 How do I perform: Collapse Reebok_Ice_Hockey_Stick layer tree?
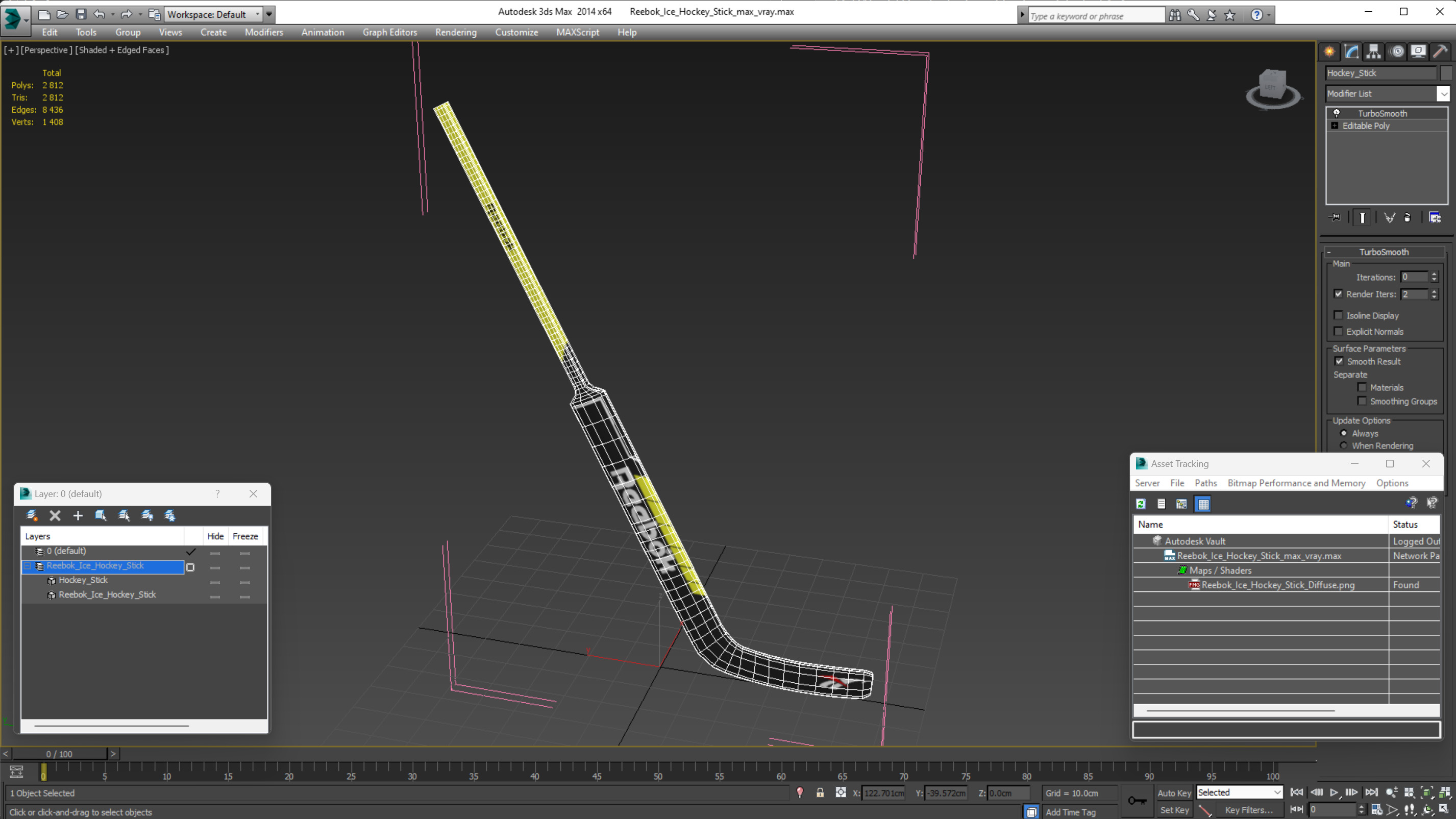pyautogui.click(x=27, y=566)
